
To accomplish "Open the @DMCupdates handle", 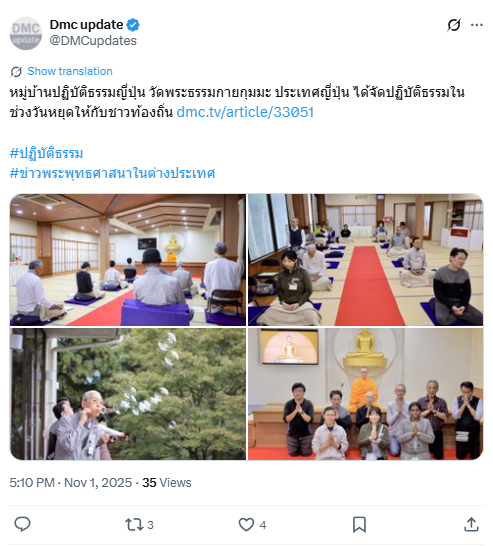I will point(93,41).
